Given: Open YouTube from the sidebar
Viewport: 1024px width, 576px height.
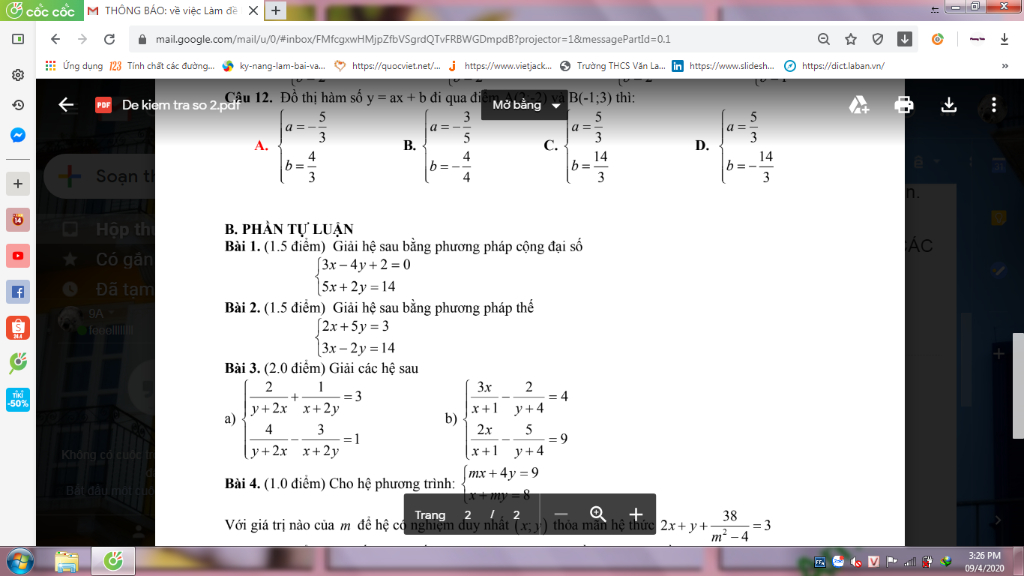Looking at the screenshot, I should (18, 255).
